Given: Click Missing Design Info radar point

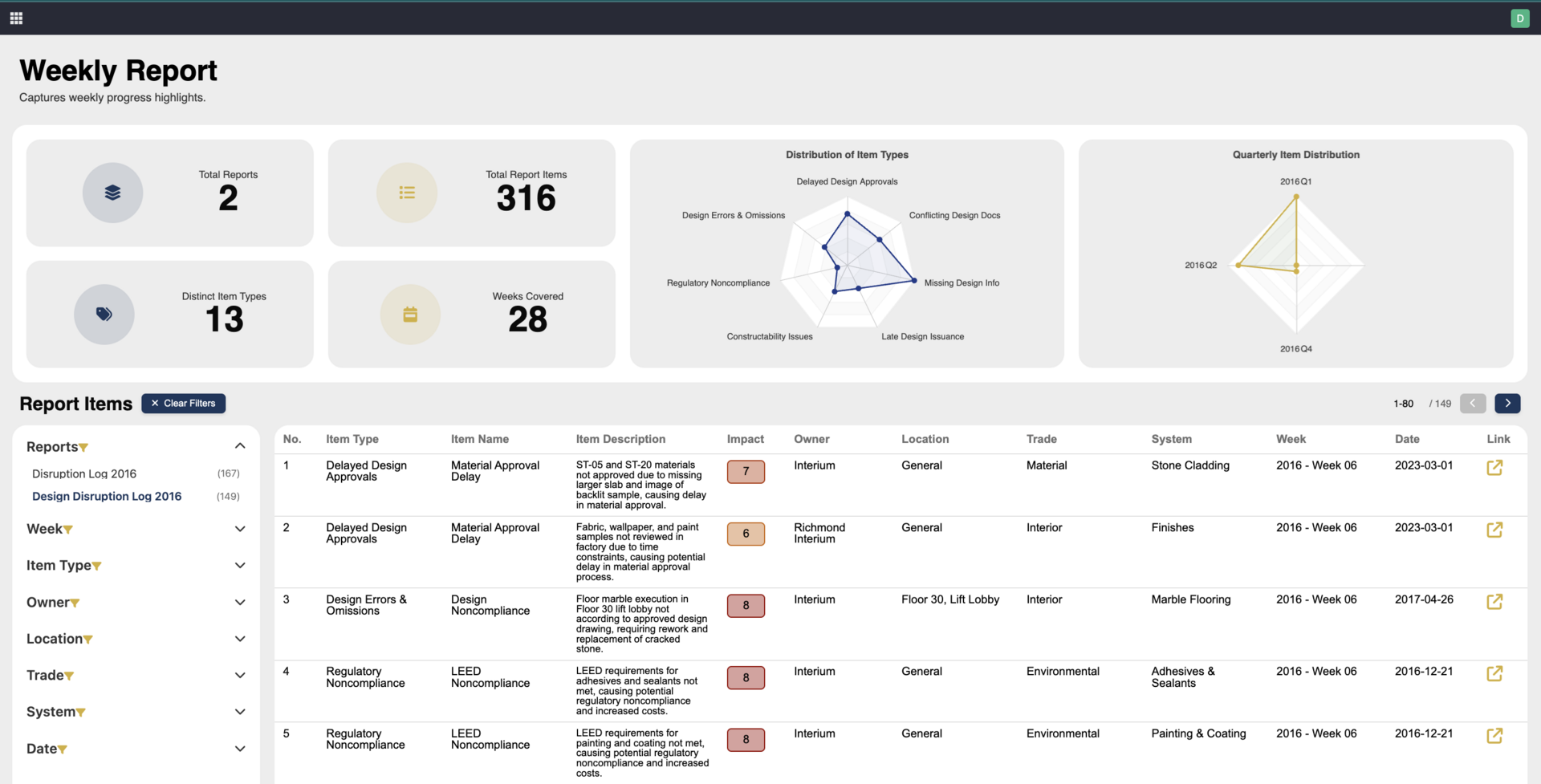Looking at the screenshot, I should tap(914, 281).
